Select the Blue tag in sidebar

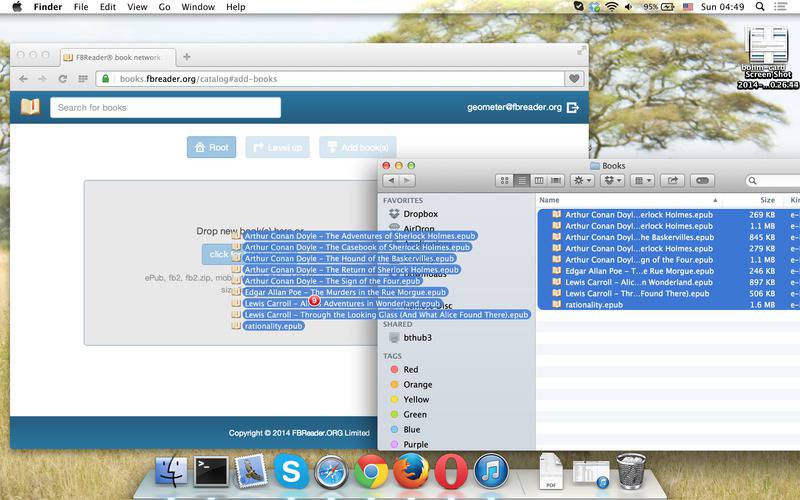pyautogui.click(x=412, y=429)
